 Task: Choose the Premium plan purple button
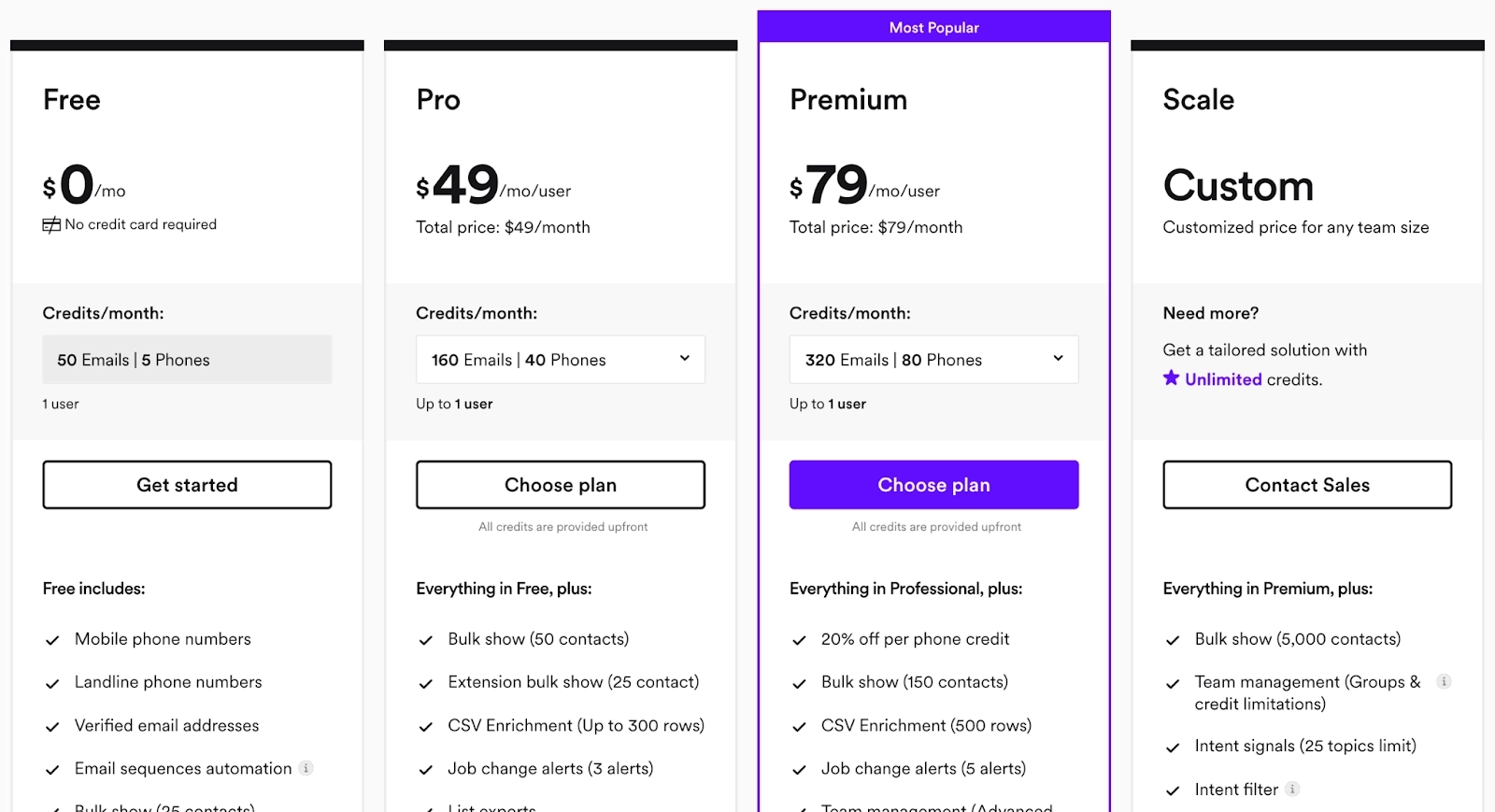click(934, 485)
